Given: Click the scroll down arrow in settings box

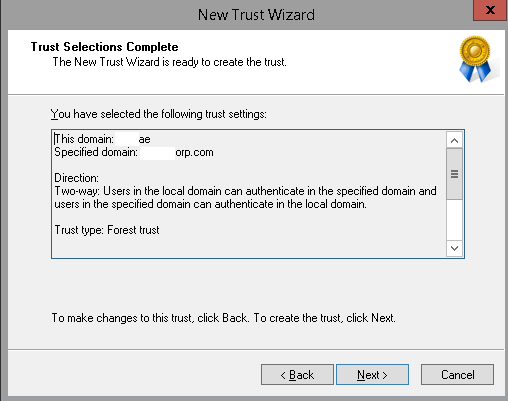Looking at the screenshot, I should pyautogui.click(x=454, y=248).
